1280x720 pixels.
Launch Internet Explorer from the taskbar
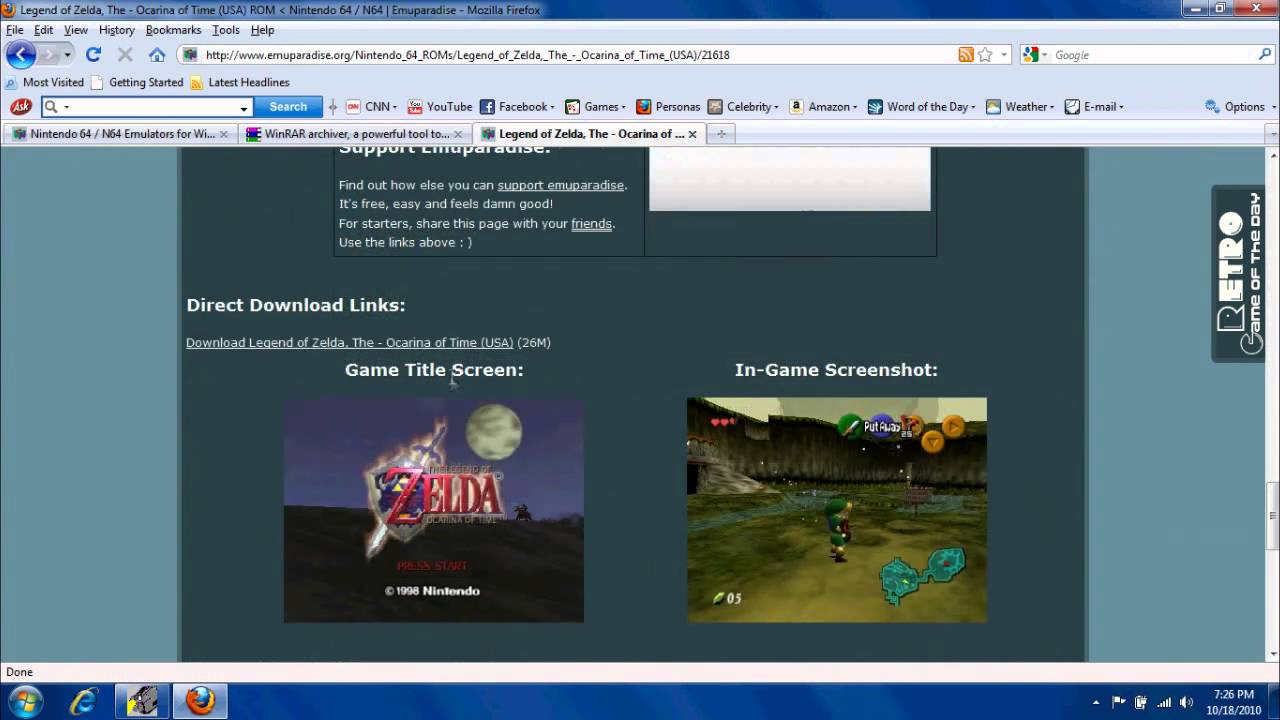[x=83, y=701]
